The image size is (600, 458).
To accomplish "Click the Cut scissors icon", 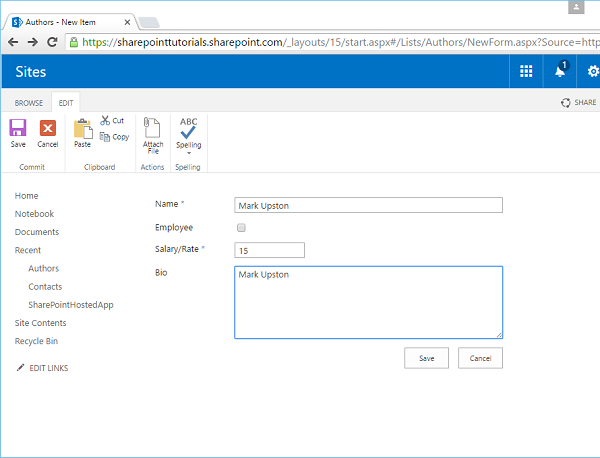I will [x=105, y=120].
